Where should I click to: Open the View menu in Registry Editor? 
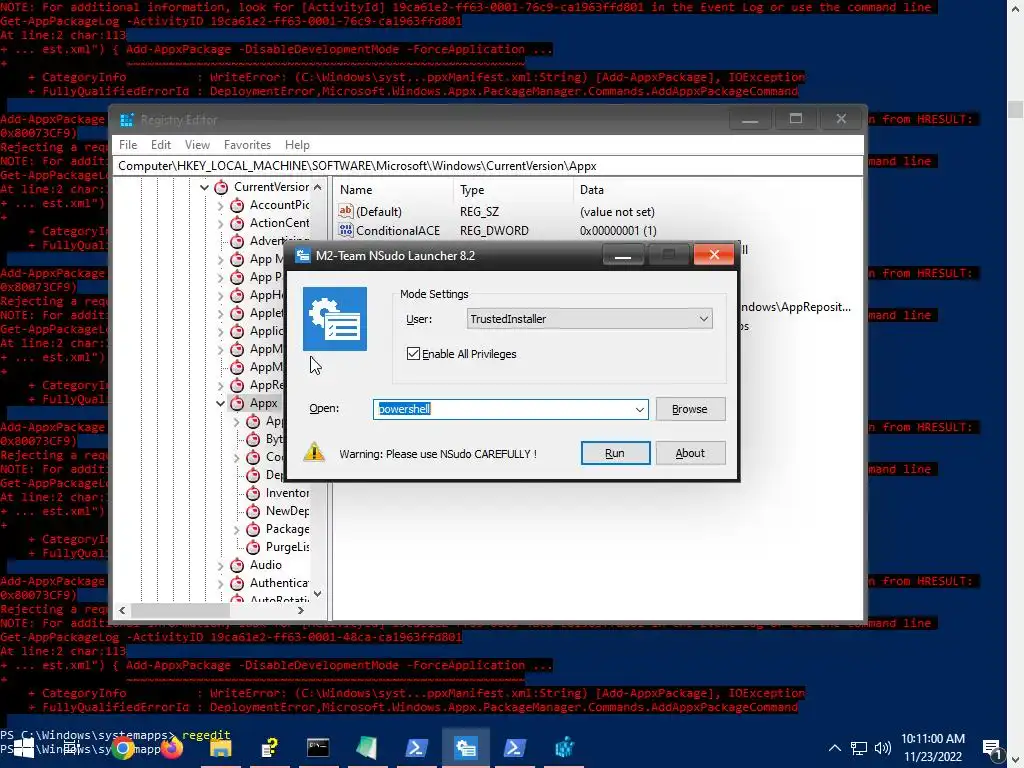pyautogui.click(x=197, y=145)
